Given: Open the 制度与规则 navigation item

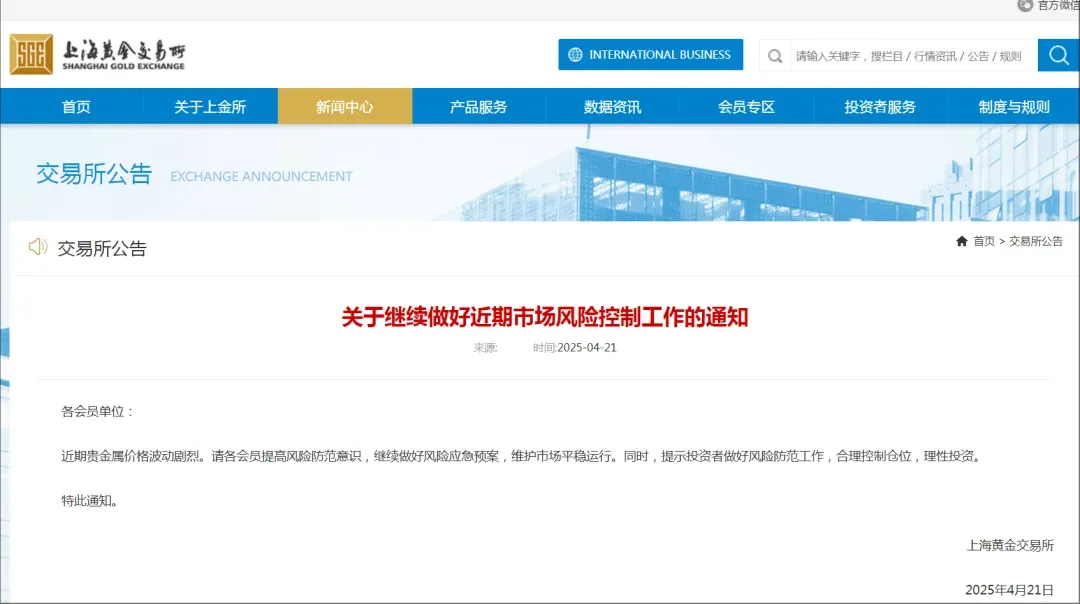Looking at the screenshot, I should tap(1014, 107).
